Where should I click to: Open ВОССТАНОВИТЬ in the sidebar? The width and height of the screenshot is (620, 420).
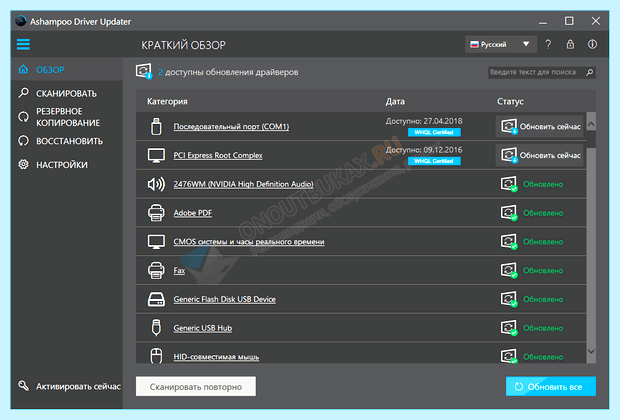tap(66, 141)
